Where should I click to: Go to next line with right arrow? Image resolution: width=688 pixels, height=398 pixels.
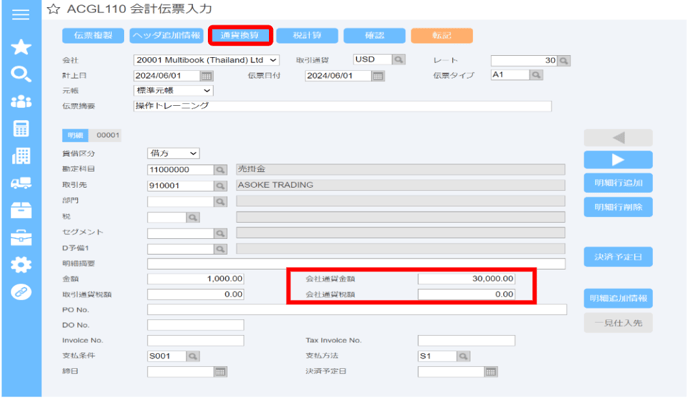[x=618, y=160]
